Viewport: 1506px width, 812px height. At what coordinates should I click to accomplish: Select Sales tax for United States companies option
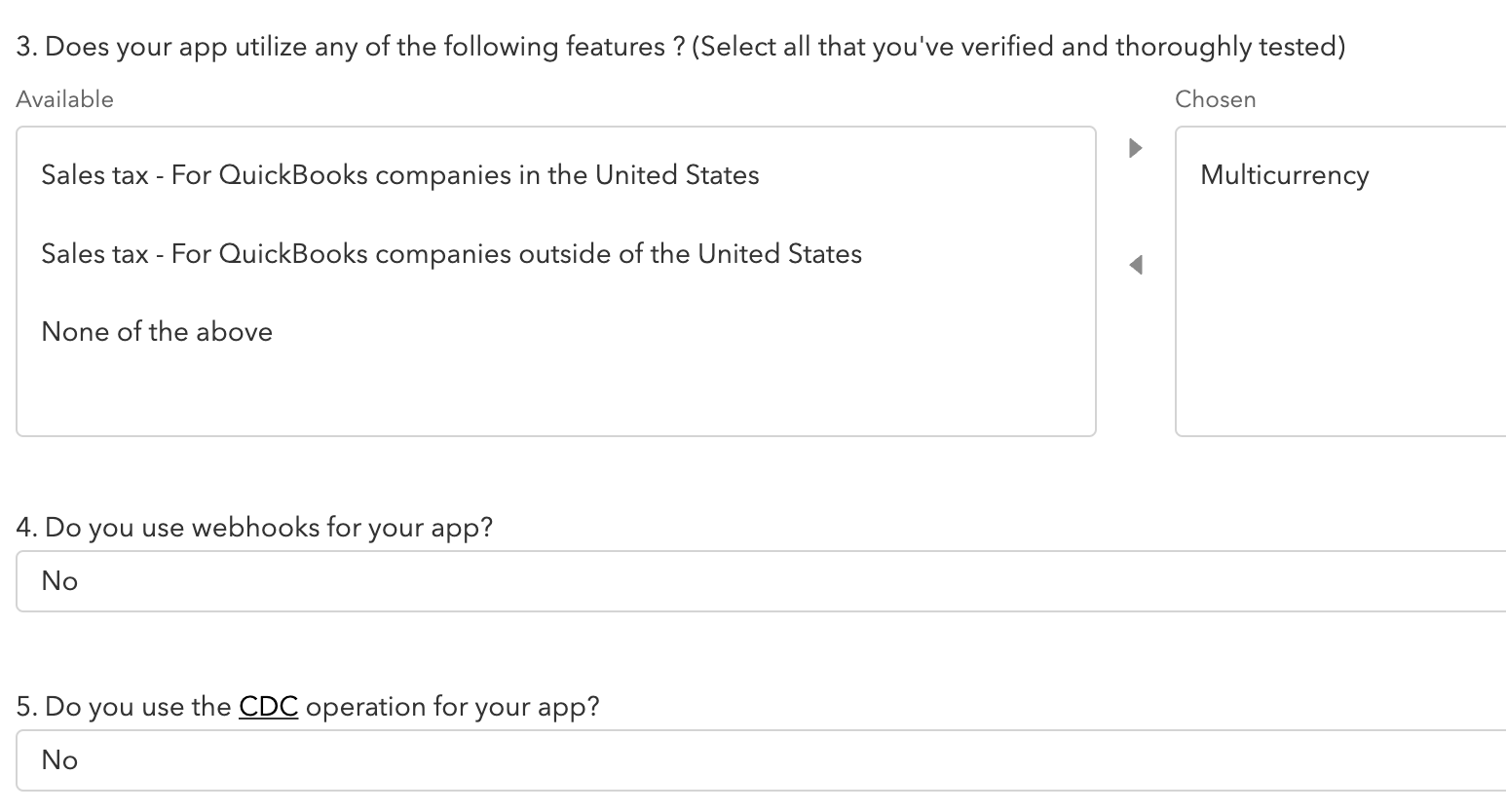click(399, 175)
